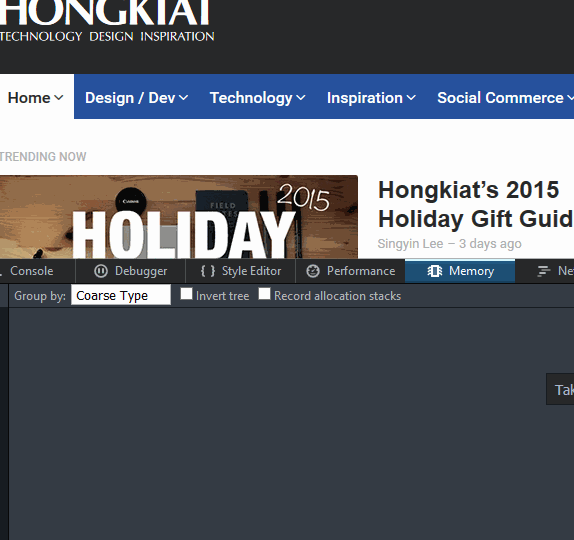574x540 pixels.
Task: Open the Console tab
Action: (31, 271)
